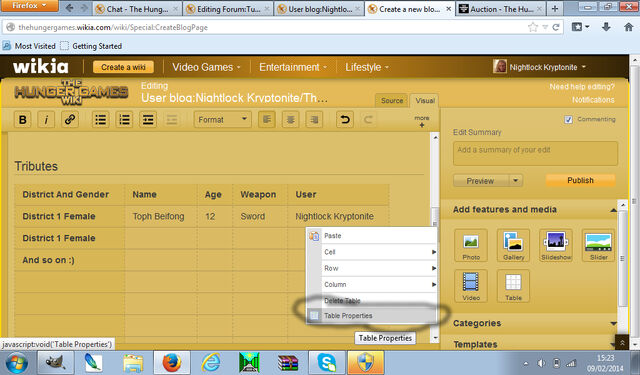Choose Paste from context menu
The width and height of the screenshot is (640, 375).
[372, 236]
